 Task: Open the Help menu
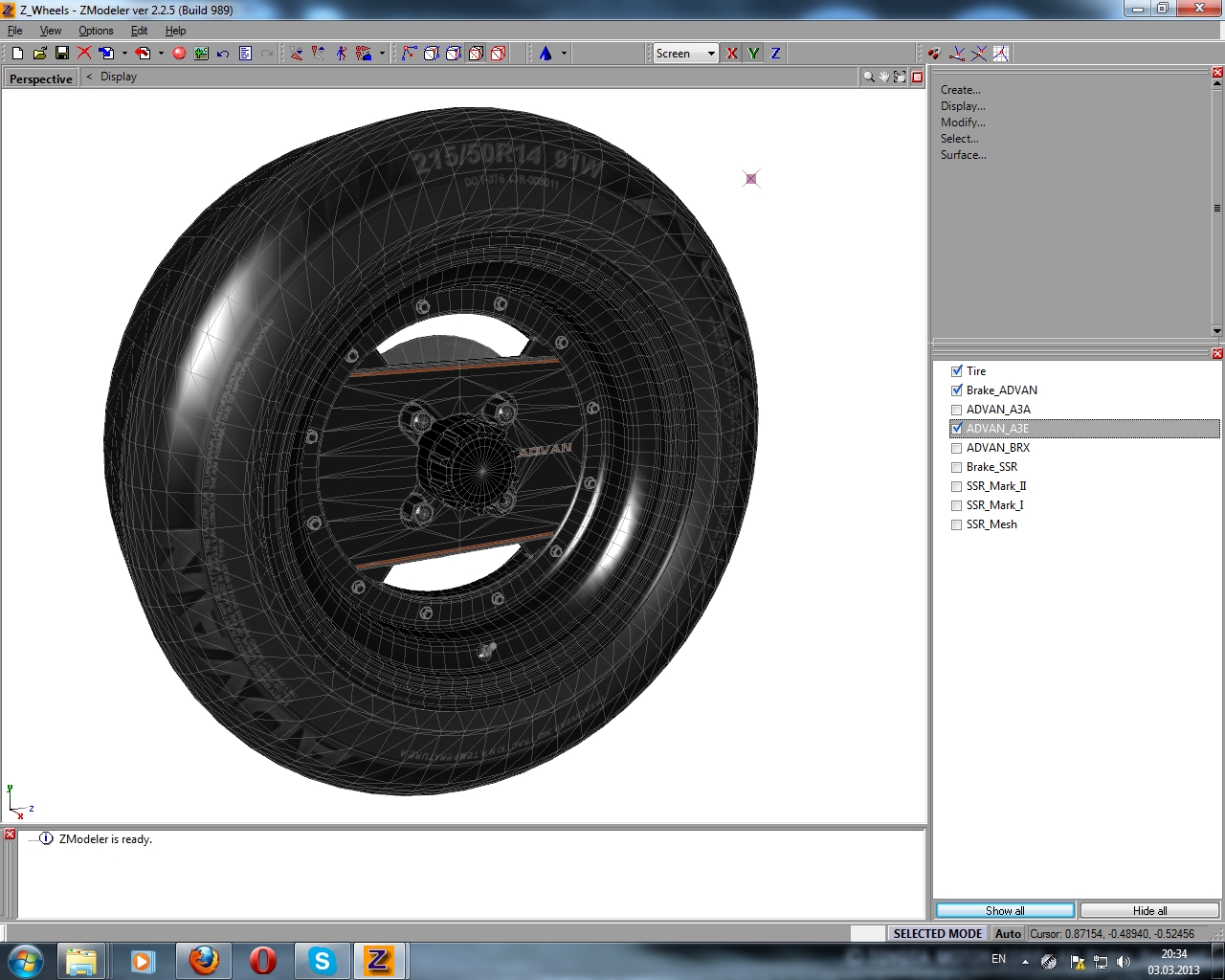175,31
